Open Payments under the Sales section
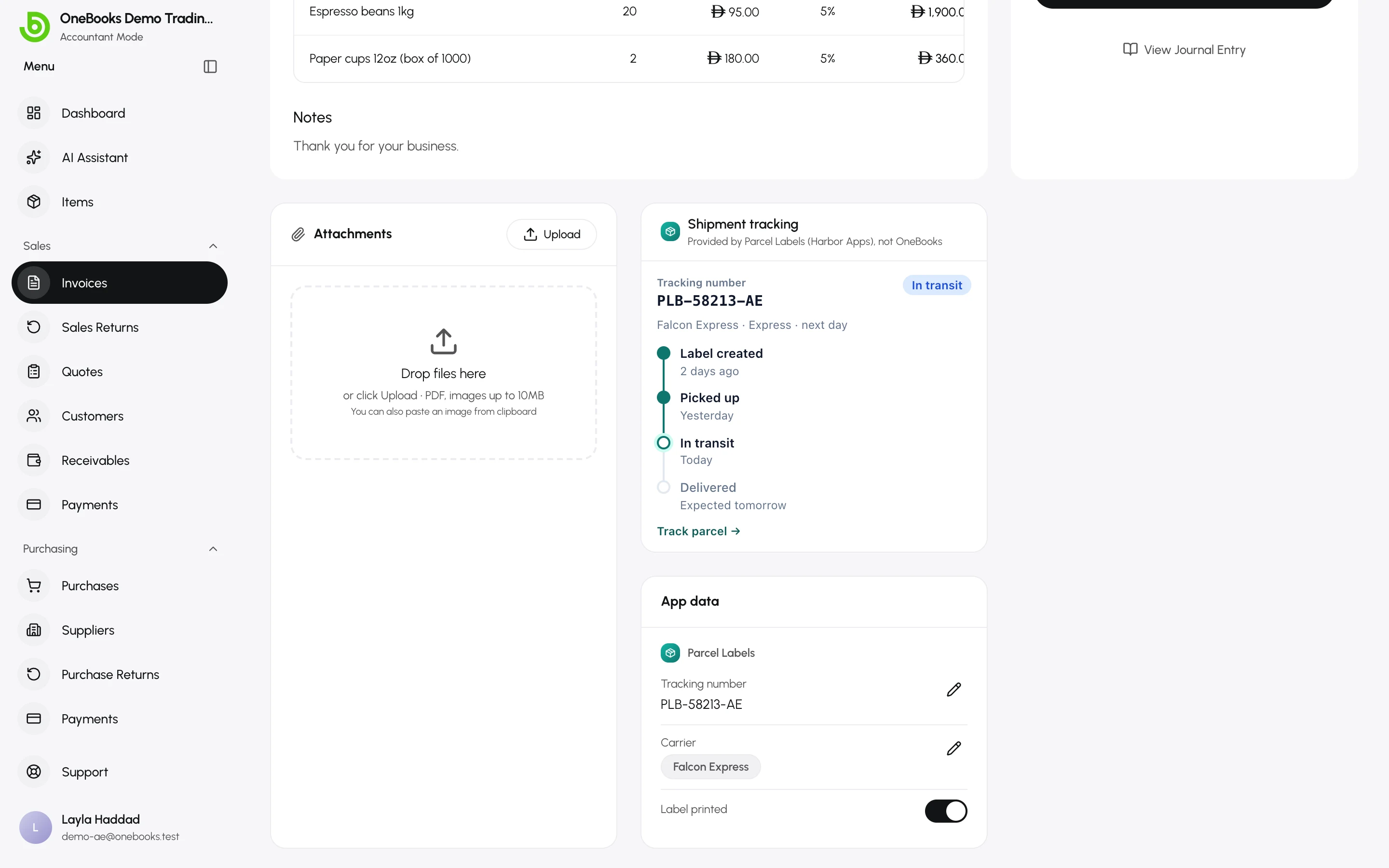Image resolution: width=1389 pixels, height=868 pixels. [x=120, y=504]
